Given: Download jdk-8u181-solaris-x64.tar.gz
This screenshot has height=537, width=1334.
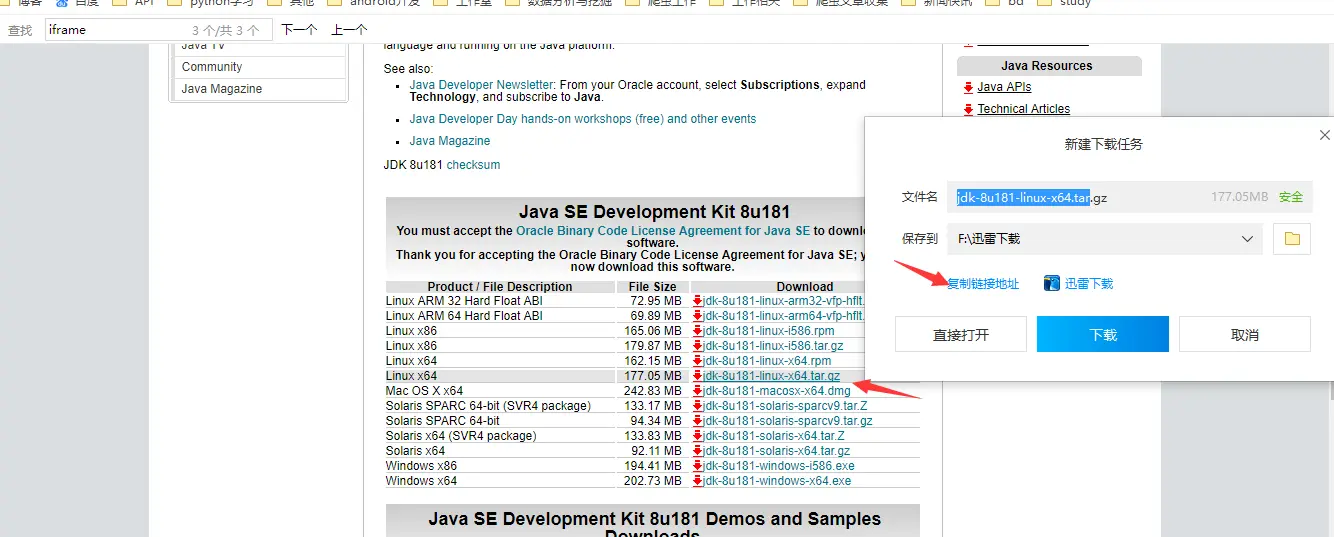Looking at the screenshot, I should click(x=776, y=451).
